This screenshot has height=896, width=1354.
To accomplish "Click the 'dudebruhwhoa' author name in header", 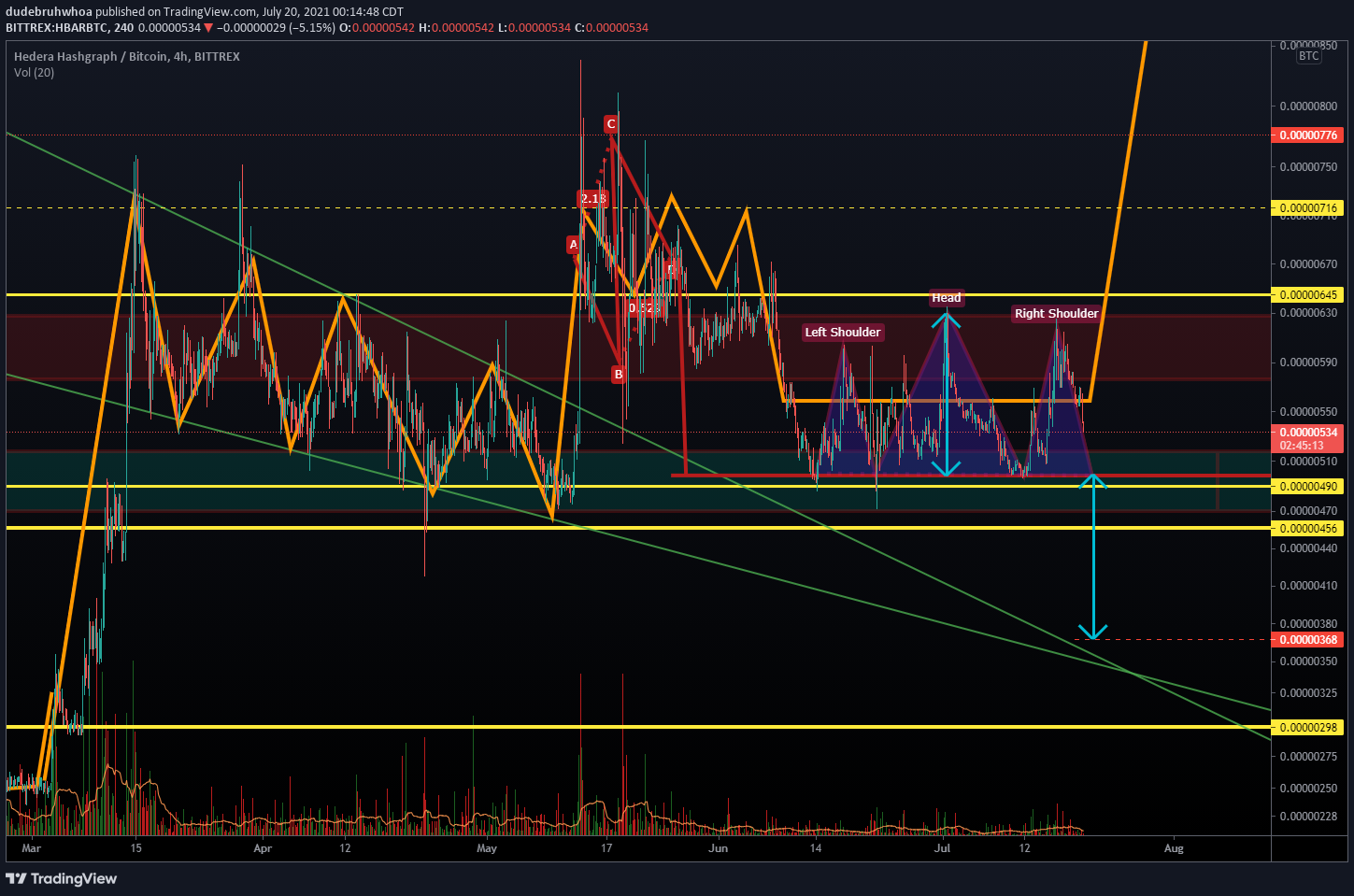I will coord(49,12).
